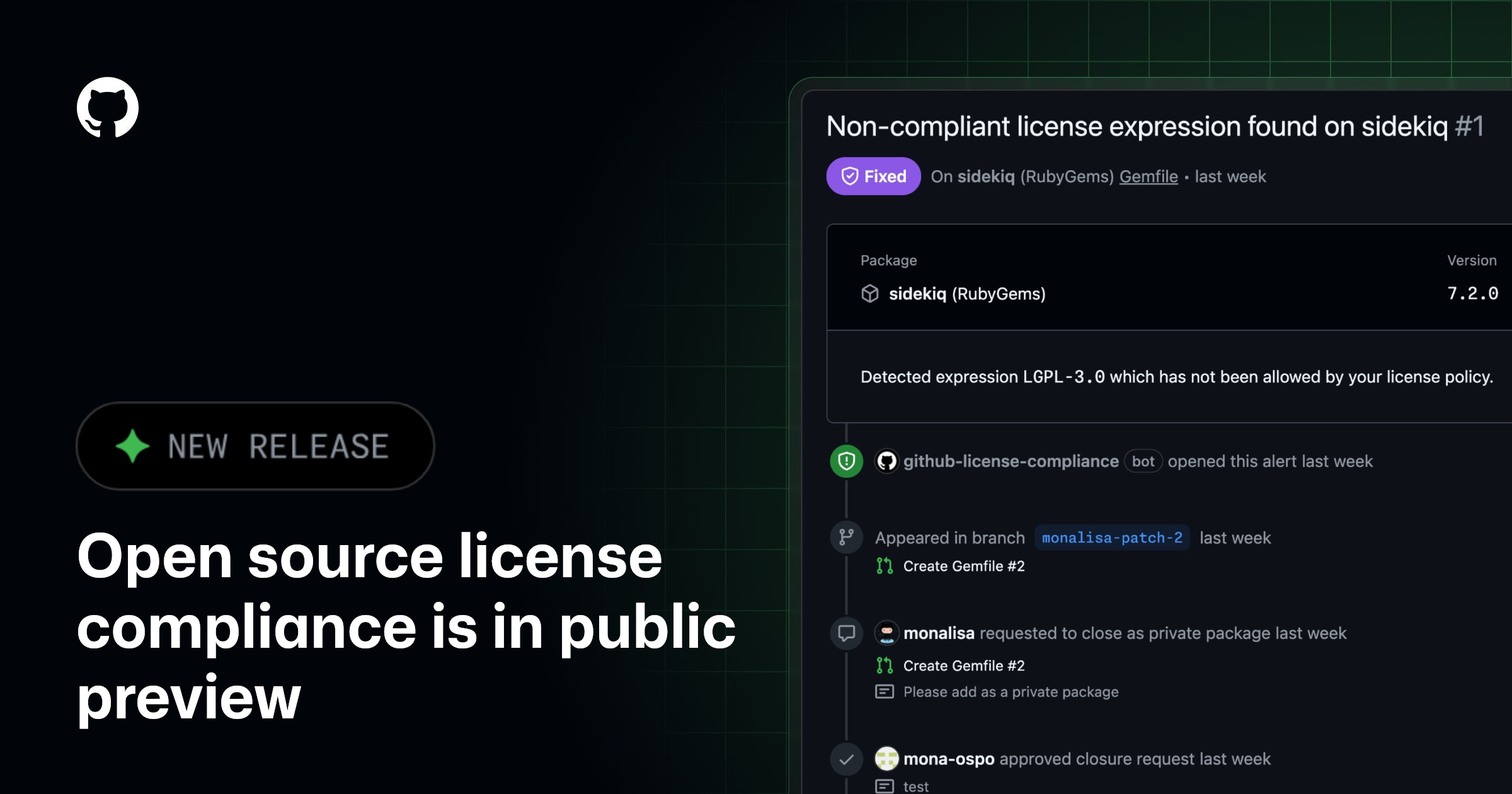Click the green sparkle icon in New Release badge
This screenshot has width=1512, height=794.
(x=132, y=446)
